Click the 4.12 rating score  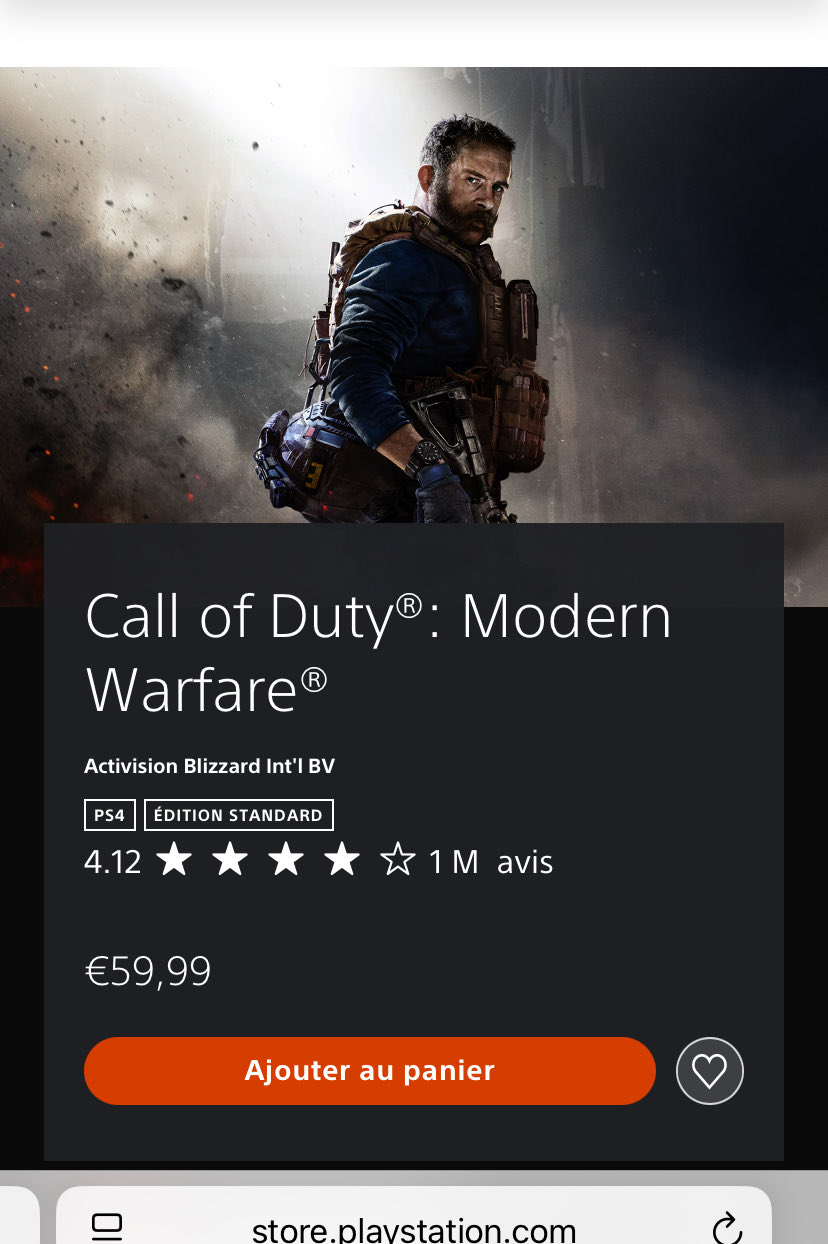tap(113, 862)
